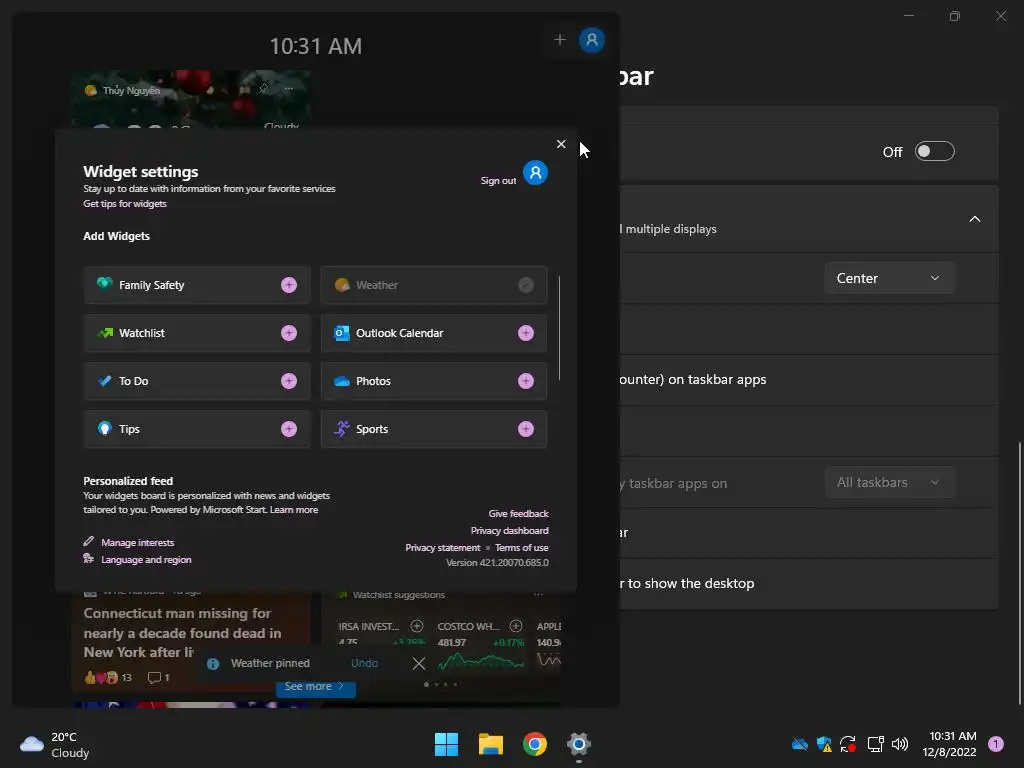Add the Photos widget
Screen dimensions: 1024x768
coord(526,381)
